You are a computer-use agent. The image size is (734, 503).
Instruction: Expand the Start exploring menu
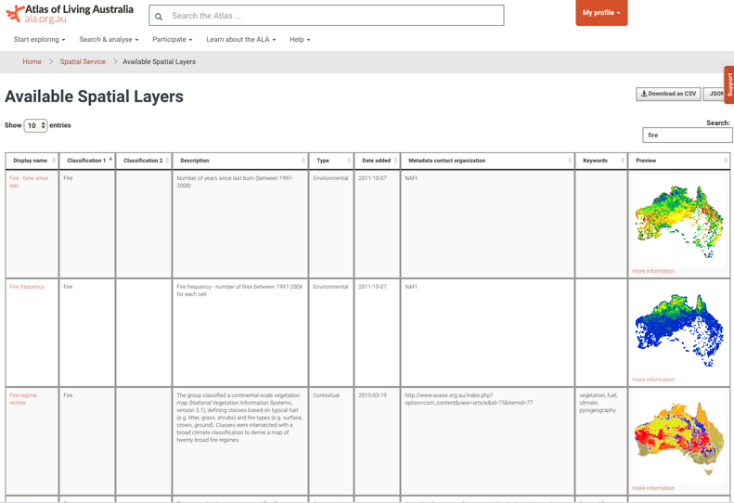pos(39,40)
